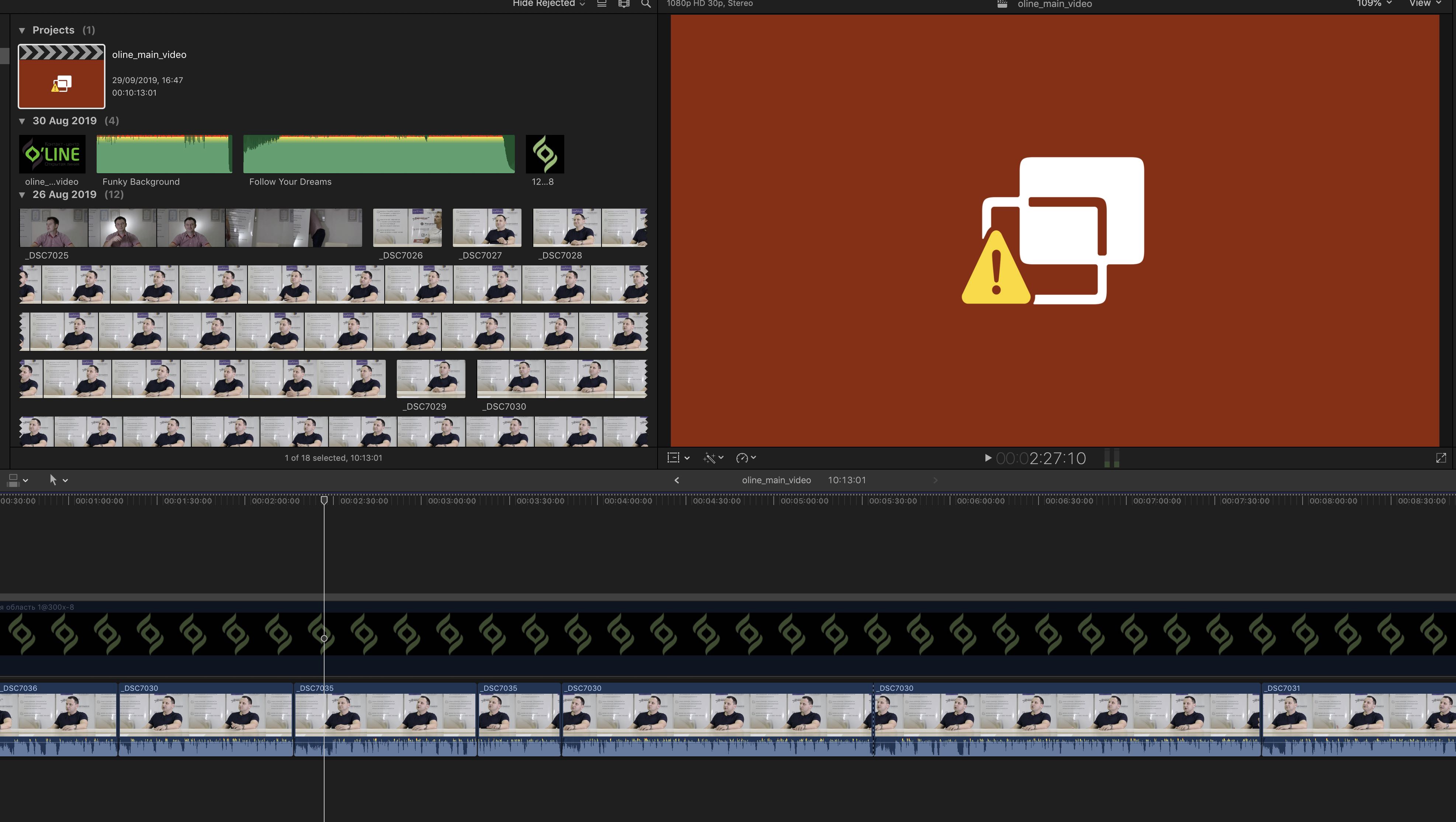Click the viewer clapperboard project icon
Image resolution: width=1456 pixels, height=822 pixels.
[1002, 4]
